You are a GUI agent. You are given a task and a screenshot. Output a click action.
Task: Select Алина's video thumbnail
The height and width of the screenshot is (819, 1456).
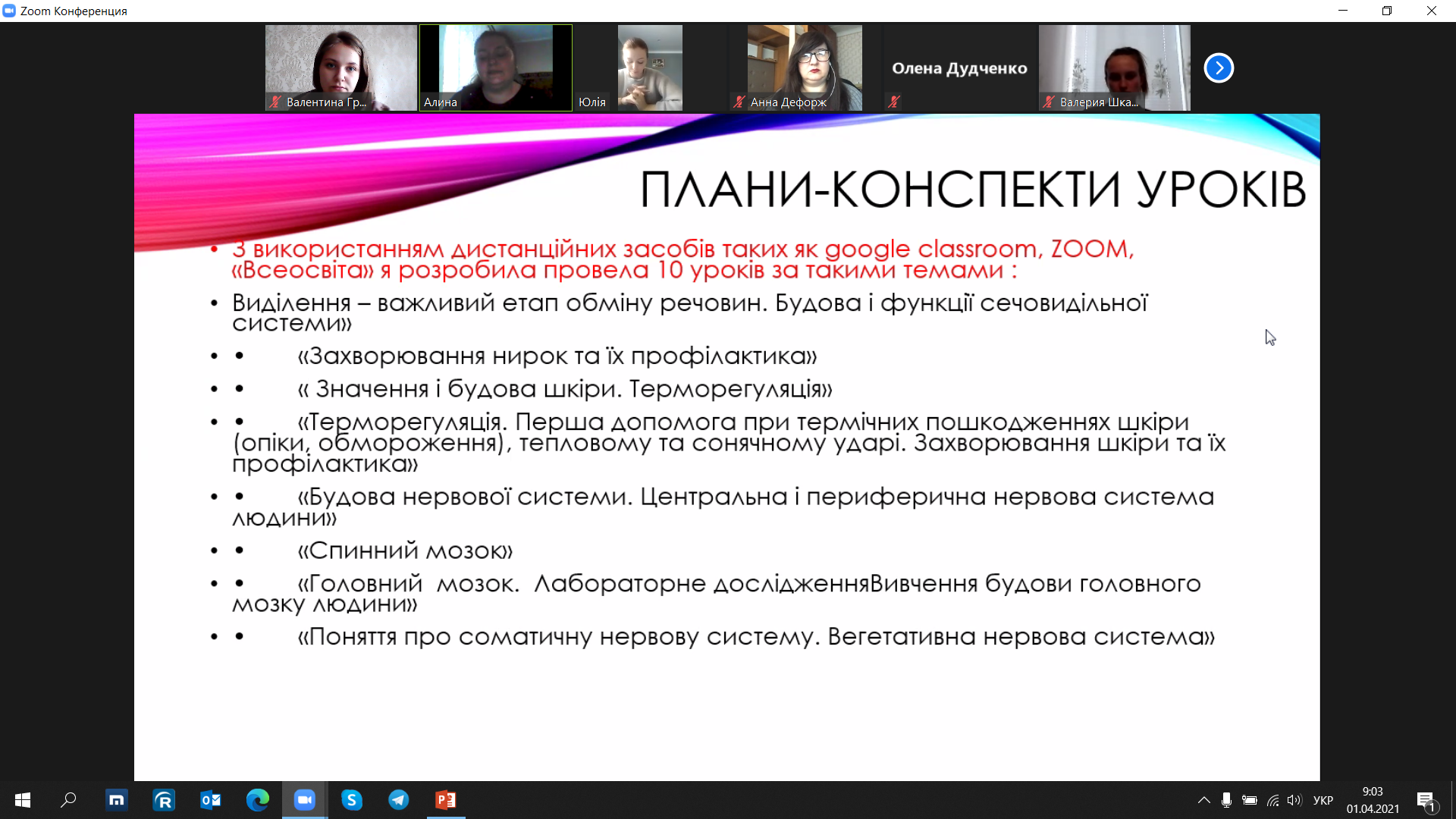point(496,68)
